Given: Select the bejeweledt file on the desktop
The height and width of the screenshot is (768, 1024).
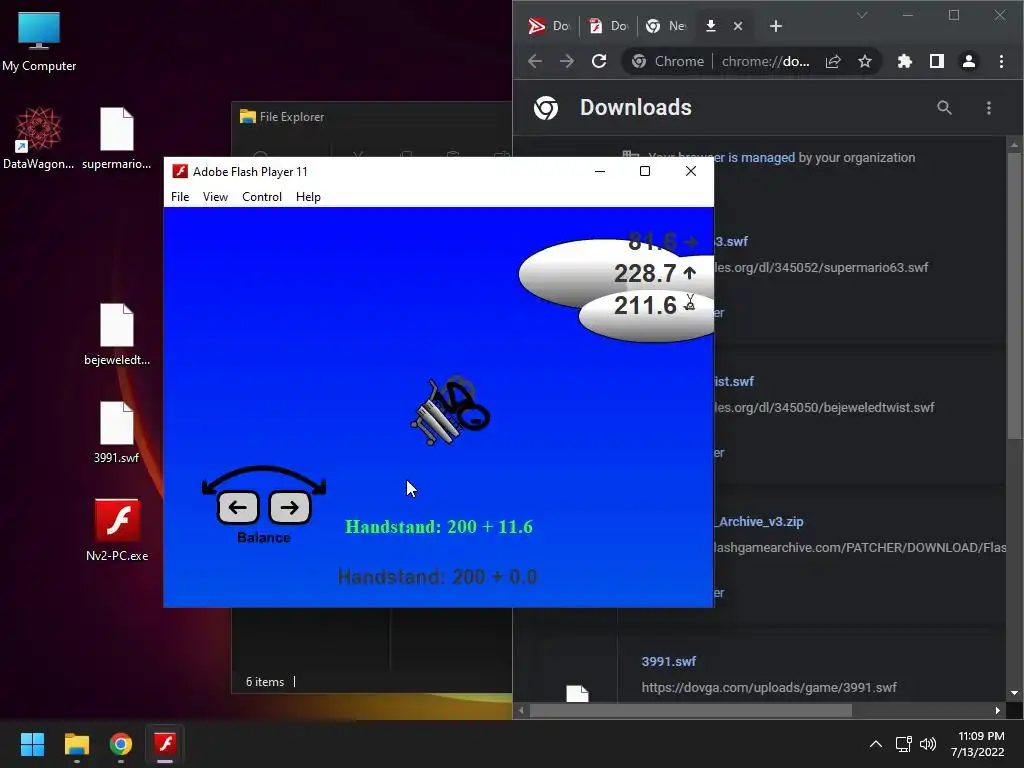Looking at the screenshot, I should tap(117, 334).
